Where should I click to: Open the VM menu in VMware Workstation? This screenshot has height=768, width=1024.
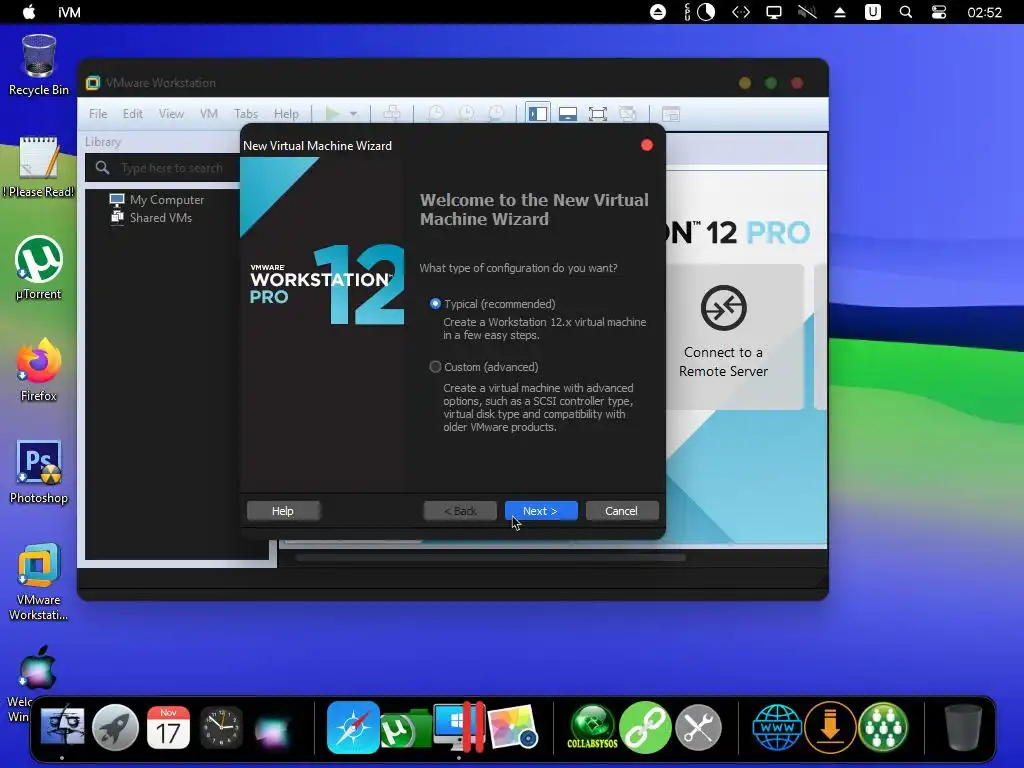(208, 114)
